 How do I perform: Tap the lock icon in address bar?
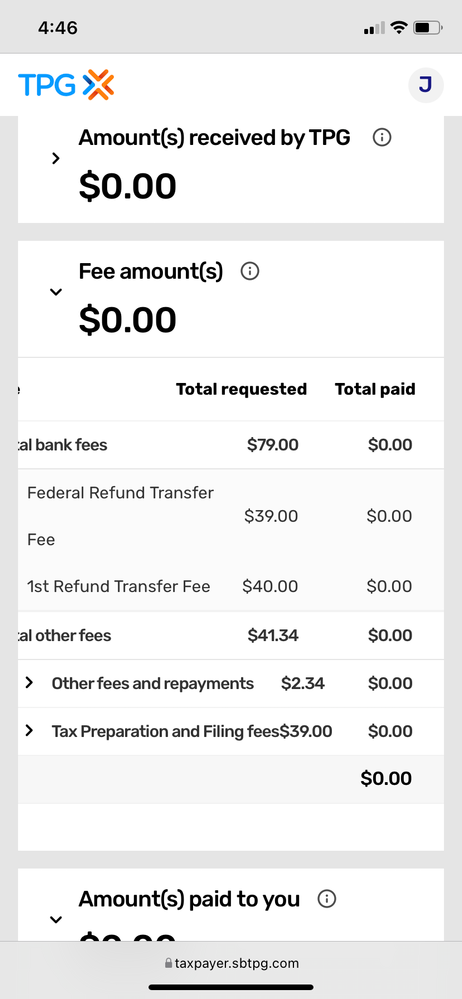(168, 963)
